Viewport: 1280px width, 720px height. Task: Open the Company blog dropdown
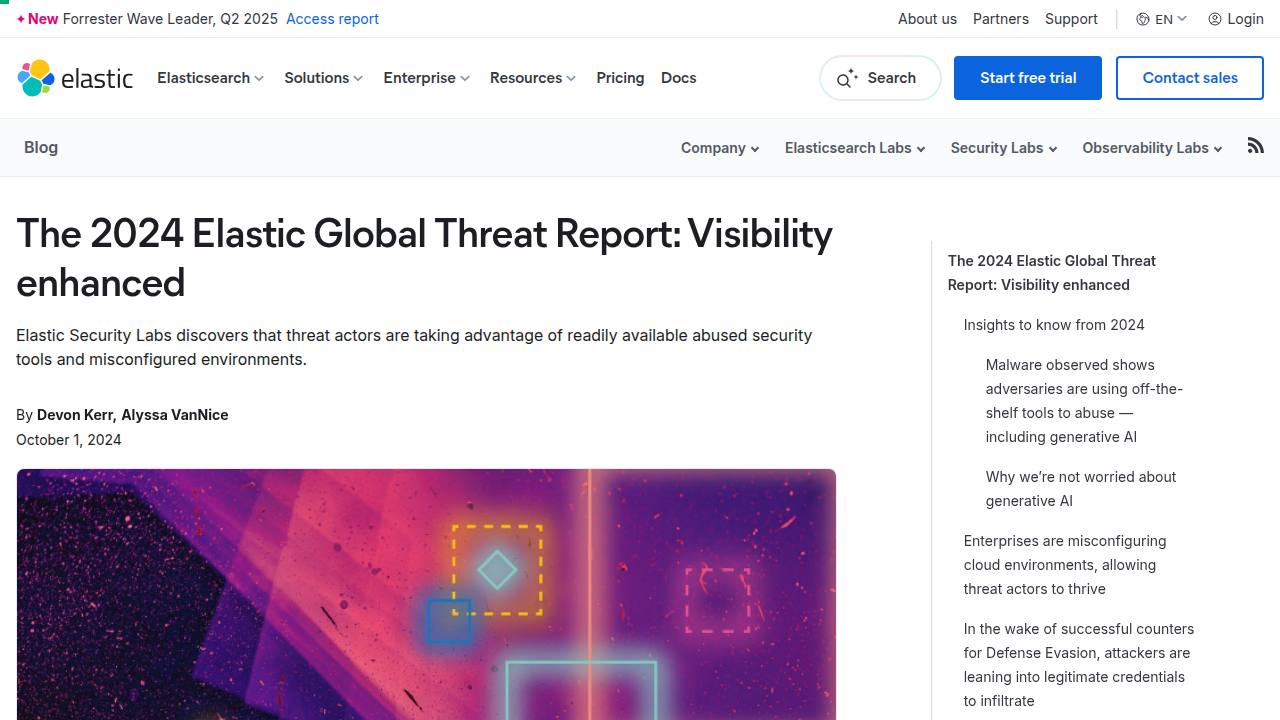(720, 148)
